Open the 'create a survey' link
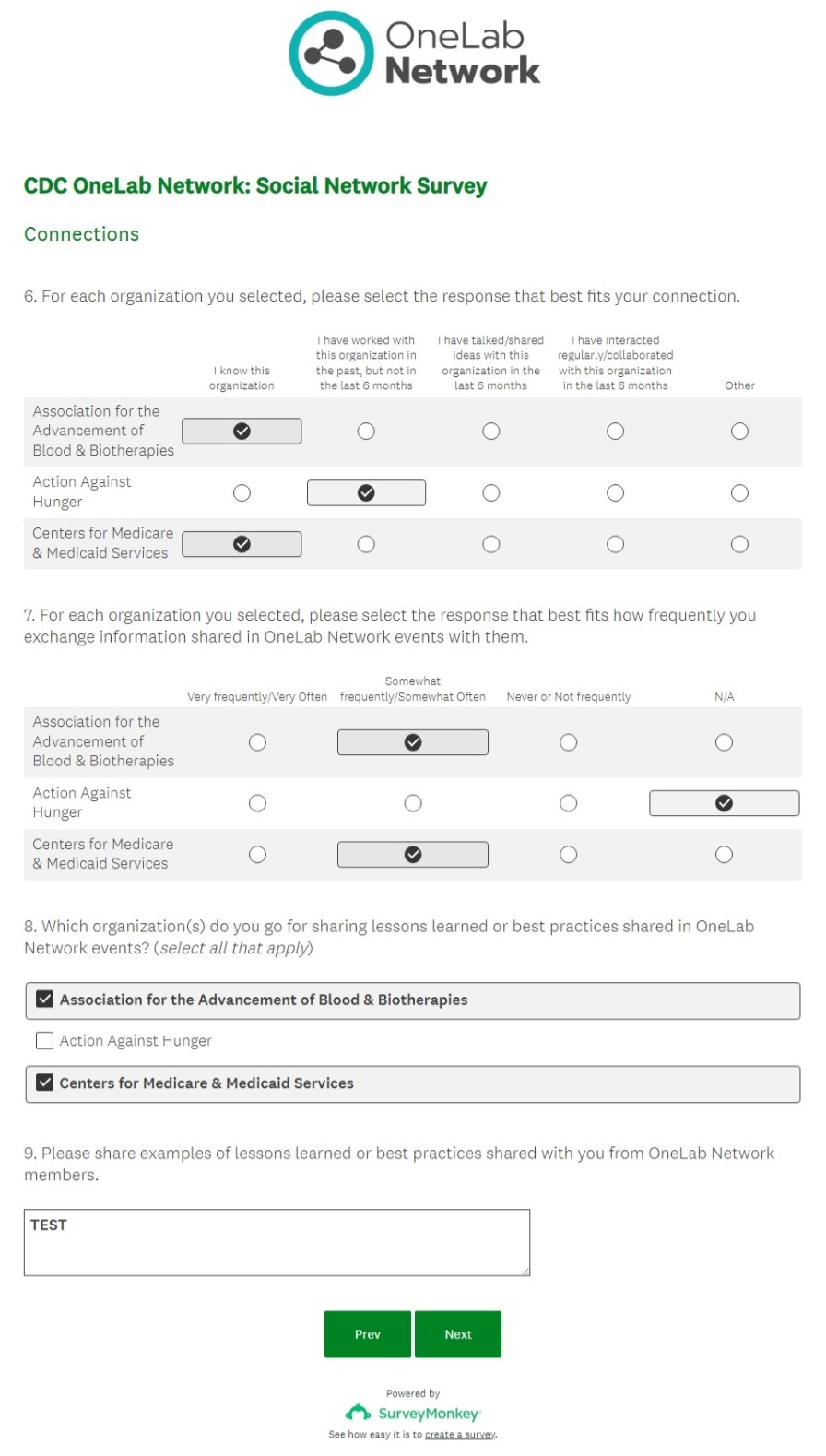 [x=460, y=1435]
